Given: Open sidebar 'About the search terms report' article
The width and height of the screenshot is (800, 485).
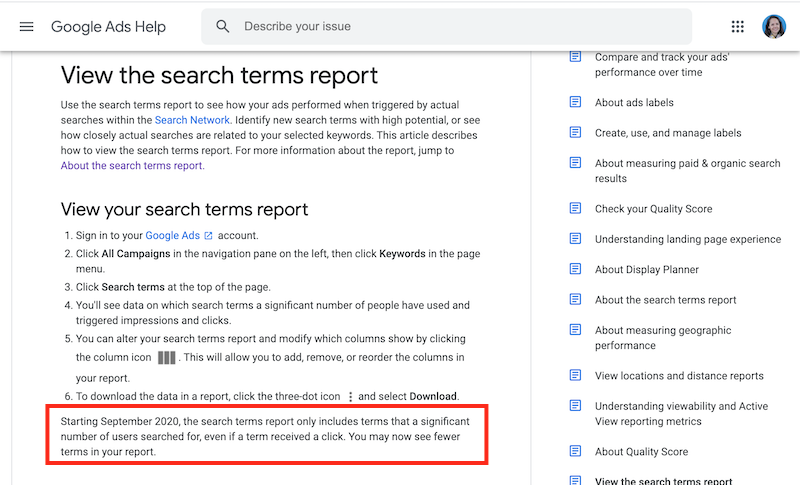Looking at the screenshot, I should [x=665, y=300].
